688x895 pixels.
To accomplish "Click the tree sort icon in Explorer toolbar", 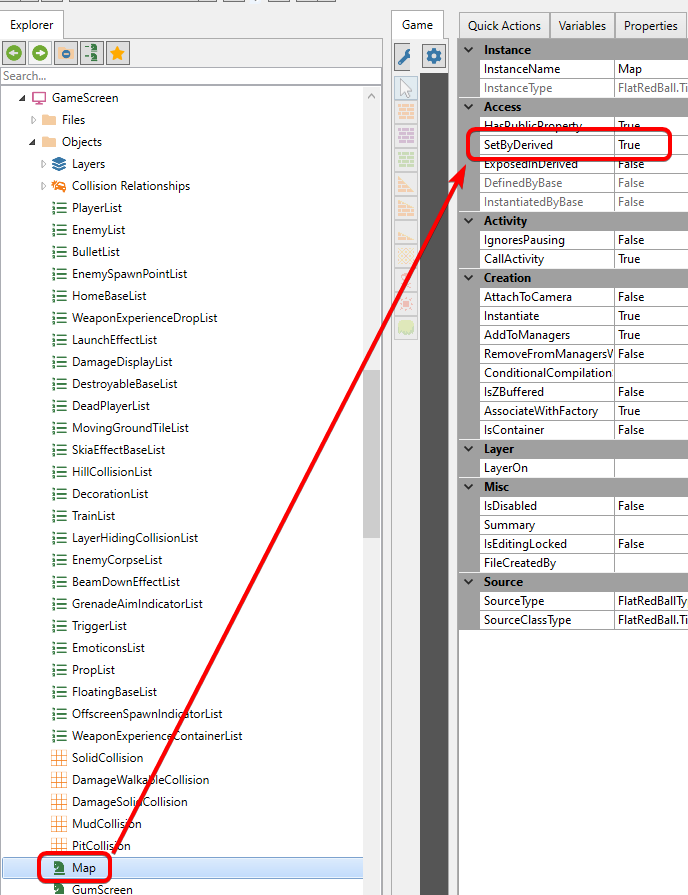I will coord(92,54).
